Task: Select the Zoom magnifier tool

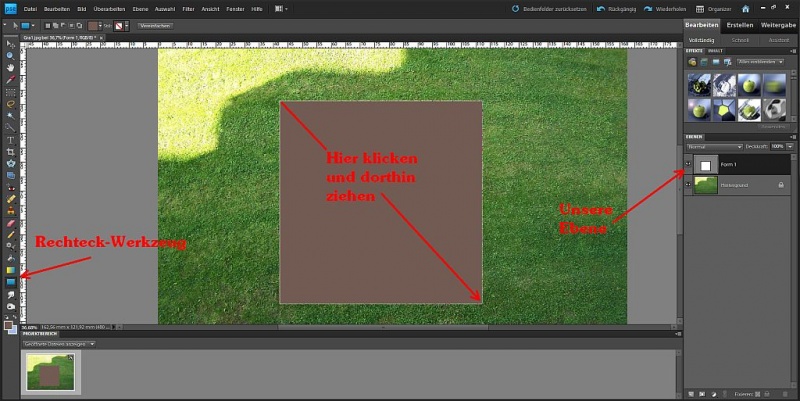Action: [10, 56]
